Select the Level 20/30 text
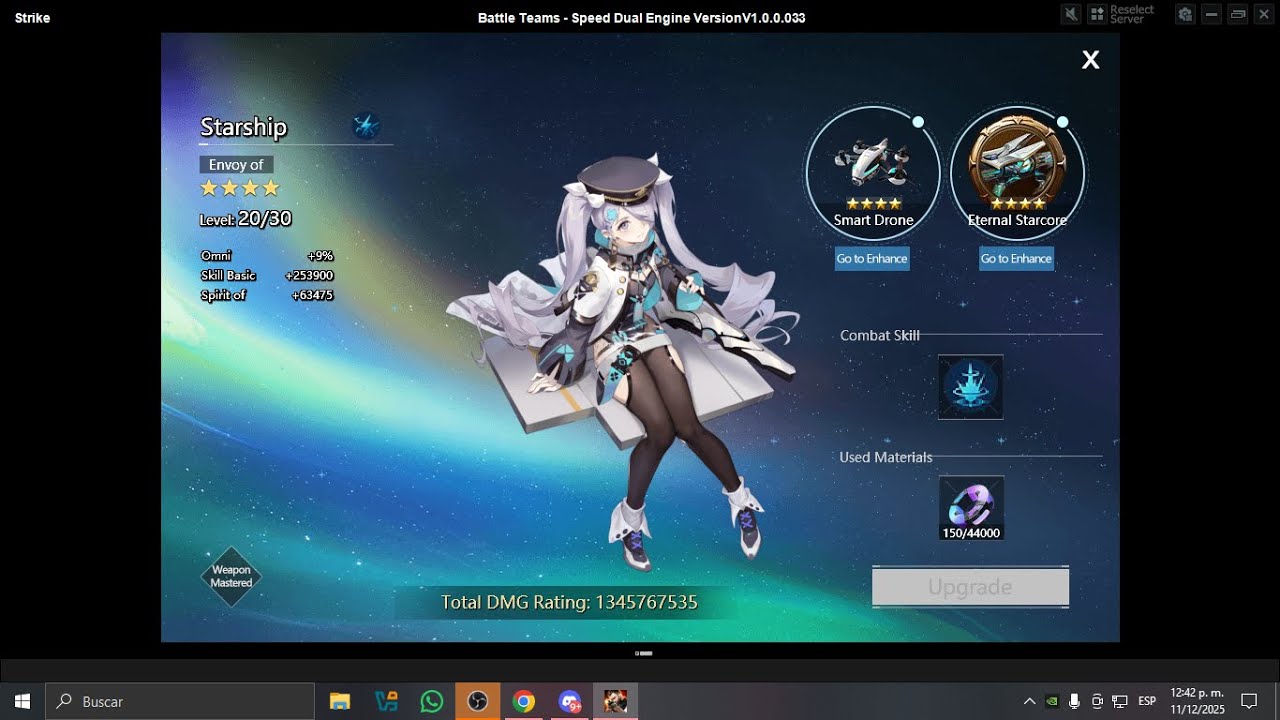This screenshot has width=1280, height=720. coord(246,219)
